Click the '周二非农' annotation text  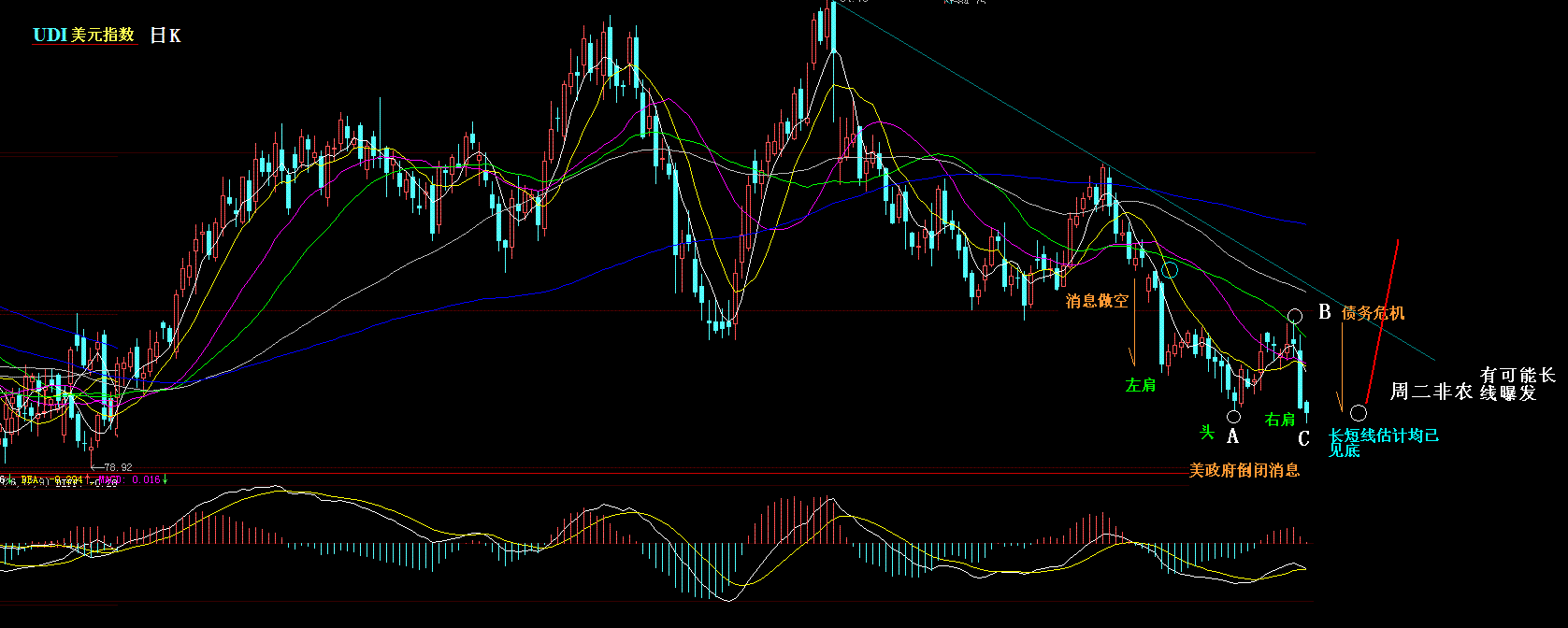coord(1431,392)
